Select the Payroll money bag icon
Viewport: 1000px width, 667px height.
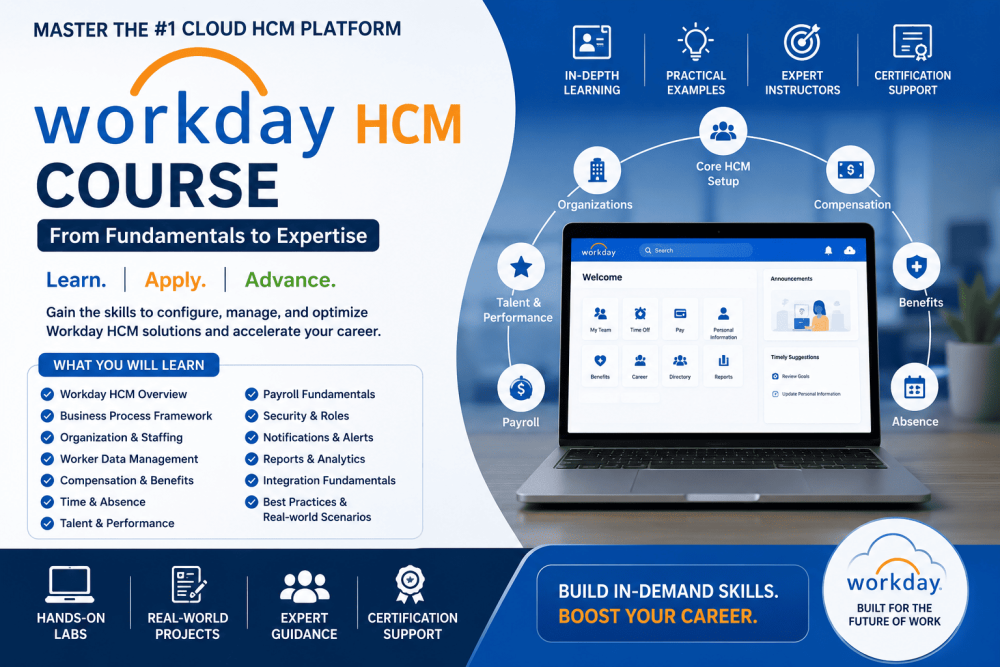[x=521, y=388]
